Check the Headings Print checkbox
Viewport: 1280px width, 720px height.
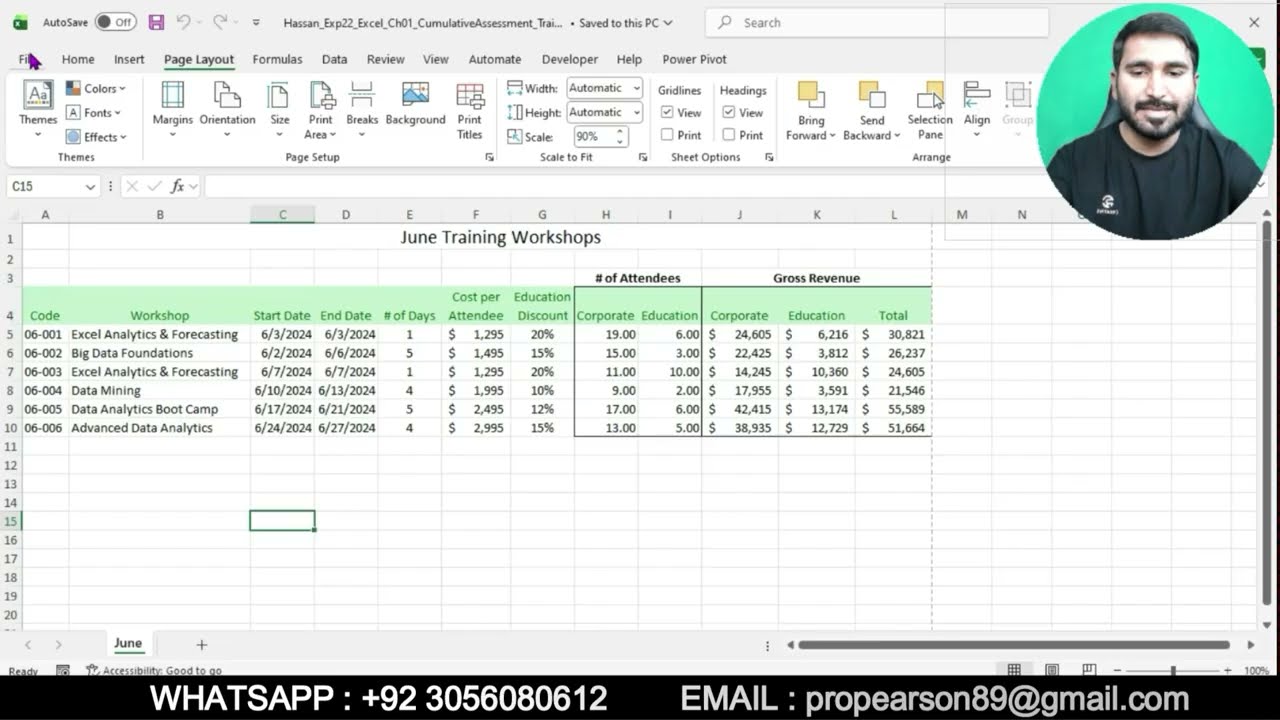pos(729,135)
